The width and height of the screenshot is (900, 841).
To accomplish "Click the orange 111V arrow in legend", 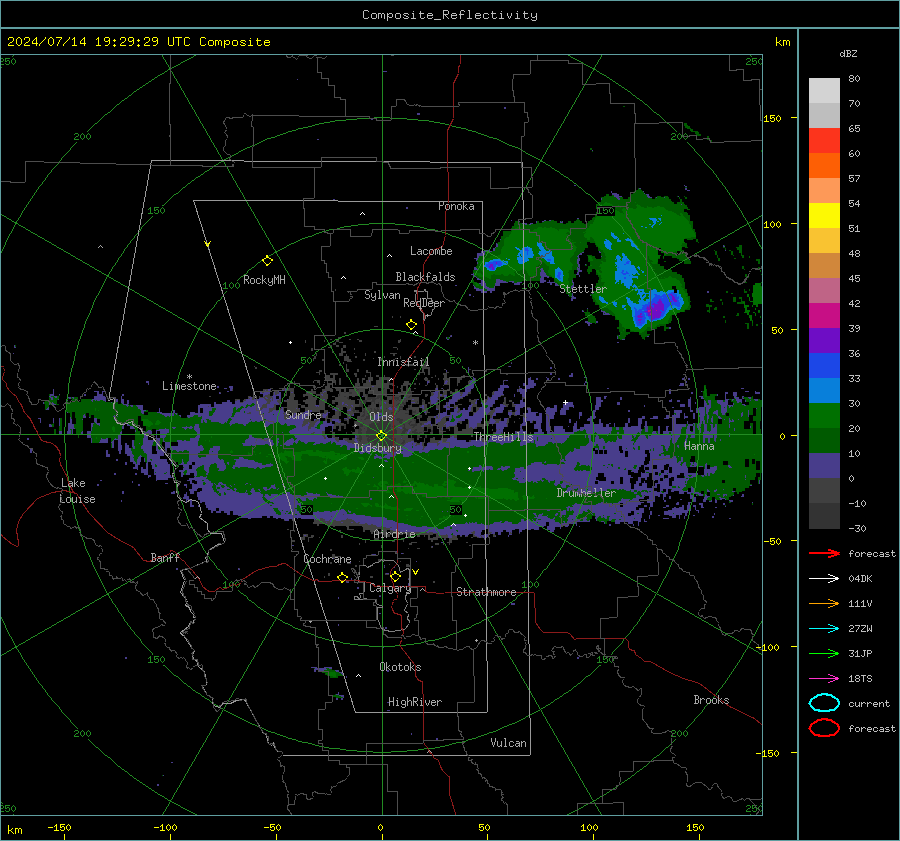I will pyautogui.click(x=824, y=603).
